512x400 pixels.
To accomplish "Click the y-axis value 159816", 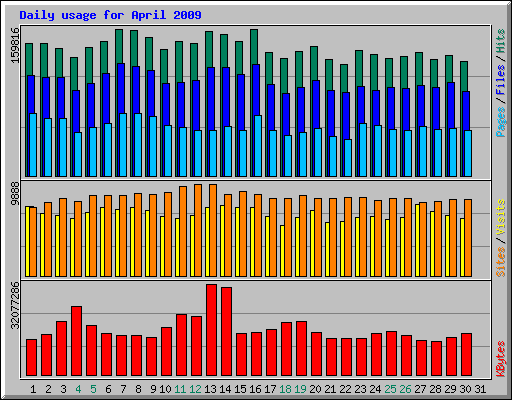I will pyautogui.click(x=15, y=45).
